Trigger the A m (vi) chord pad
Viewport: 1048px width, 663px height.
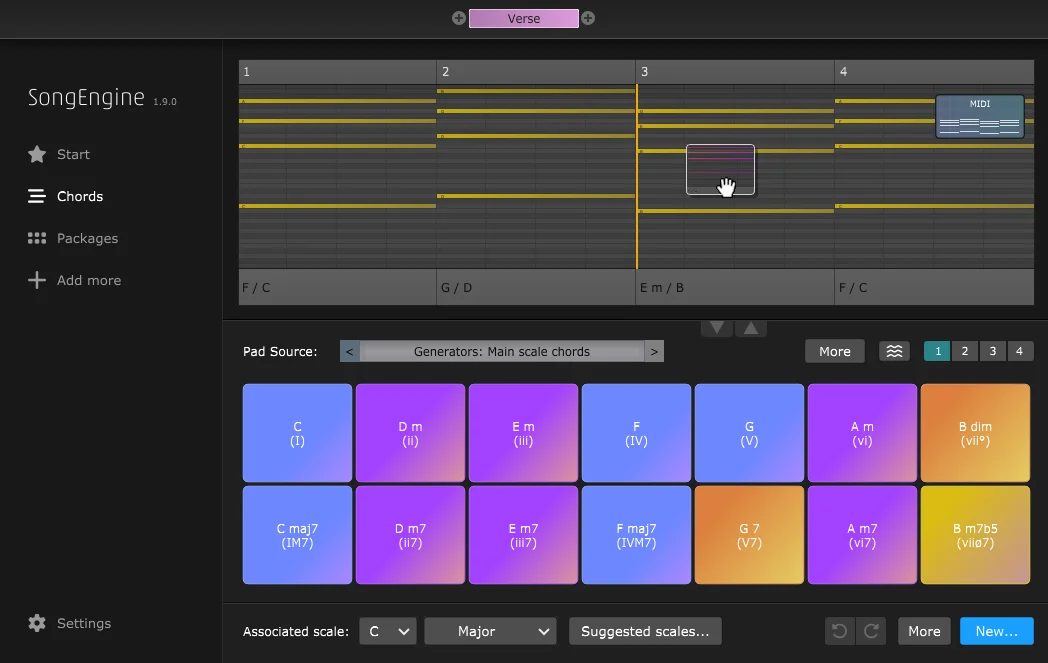click(862, 433)
